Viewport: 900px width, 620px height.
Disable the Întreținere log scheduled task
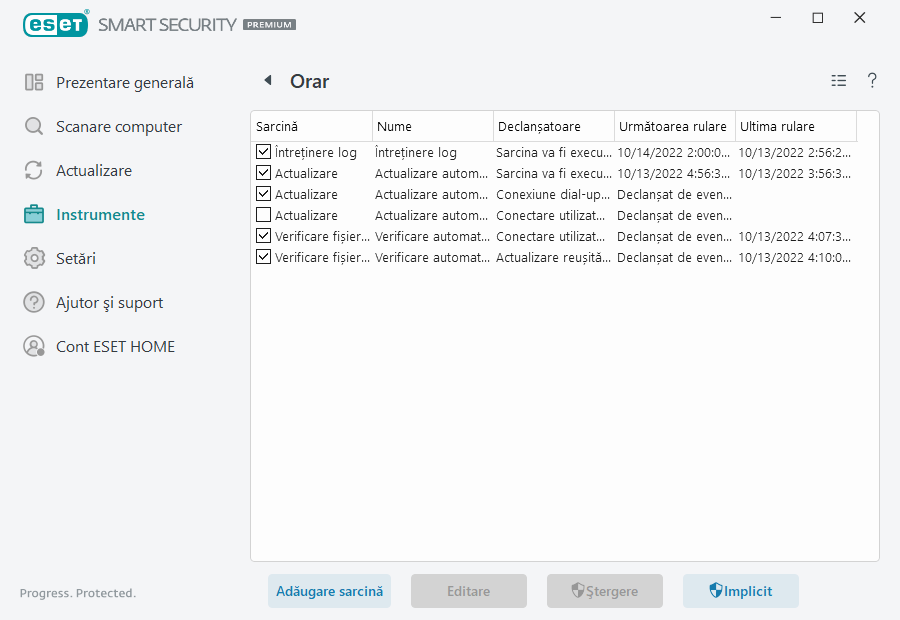263,152
